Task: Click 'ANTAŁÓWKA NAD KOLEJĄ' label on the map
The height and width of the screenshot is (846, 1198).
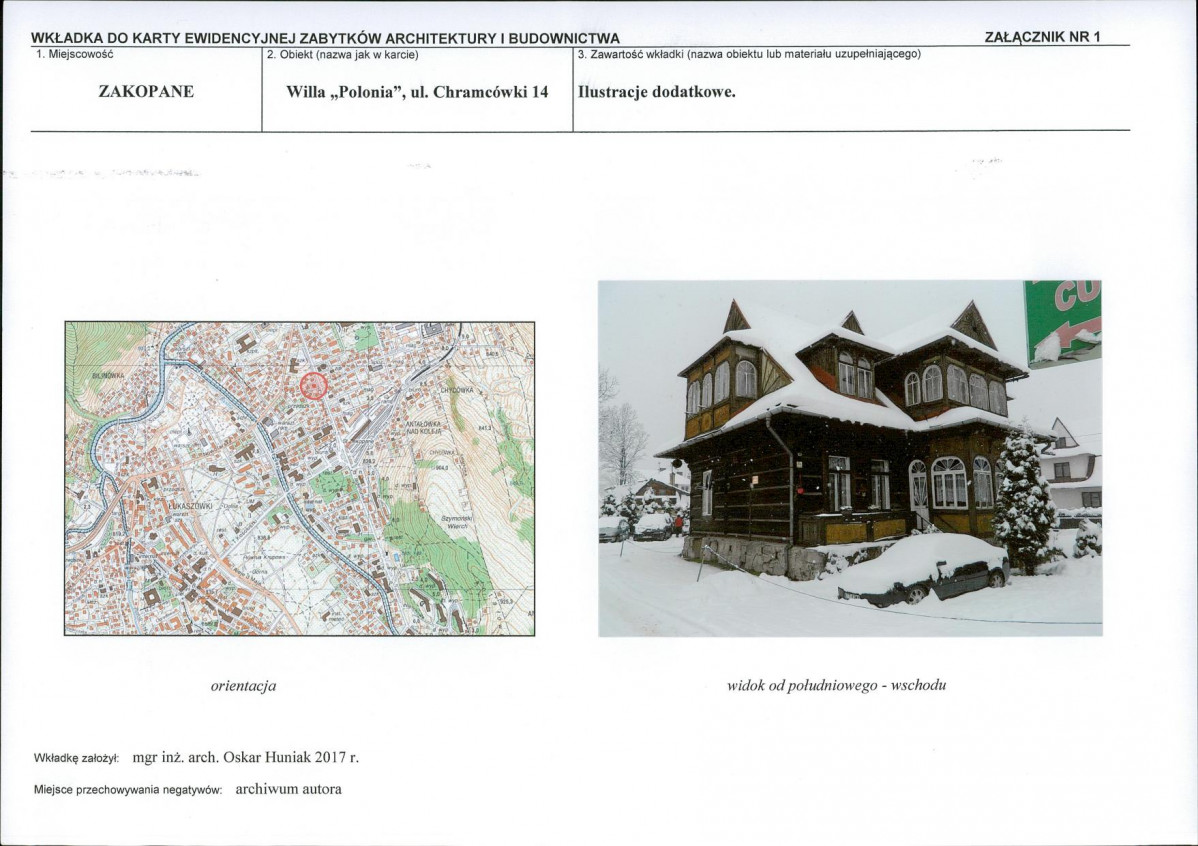Action: 425,426
